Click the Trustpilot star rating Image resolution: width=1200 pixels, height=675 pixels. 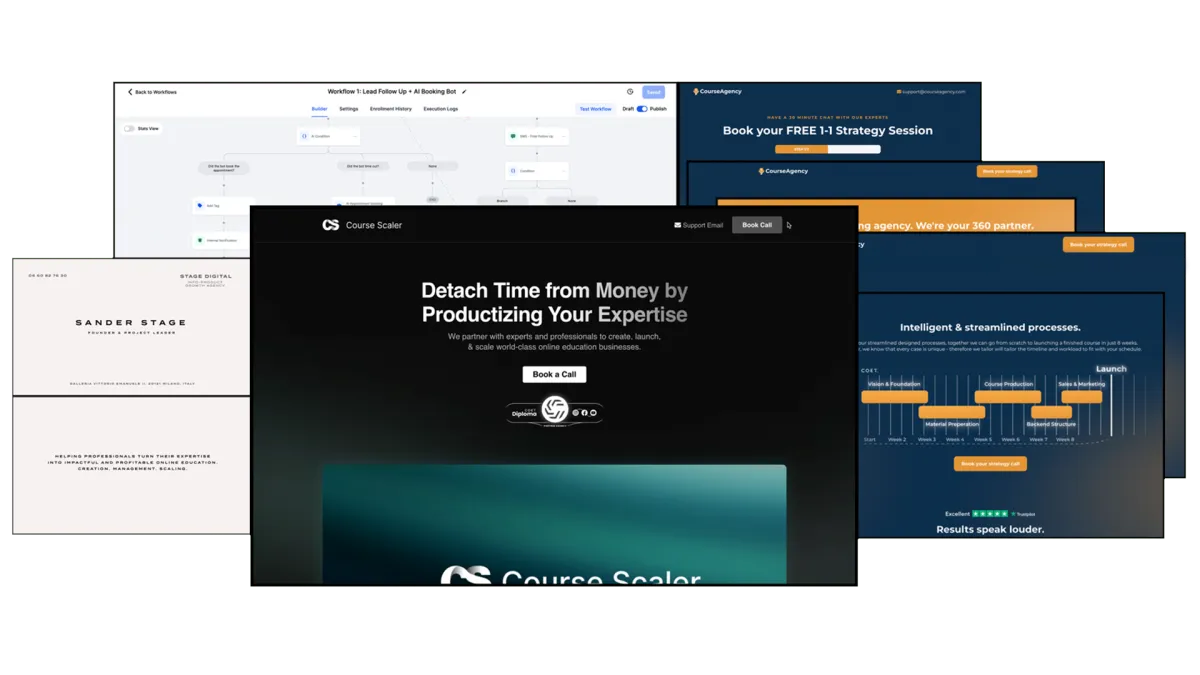(x=990, y=514)
